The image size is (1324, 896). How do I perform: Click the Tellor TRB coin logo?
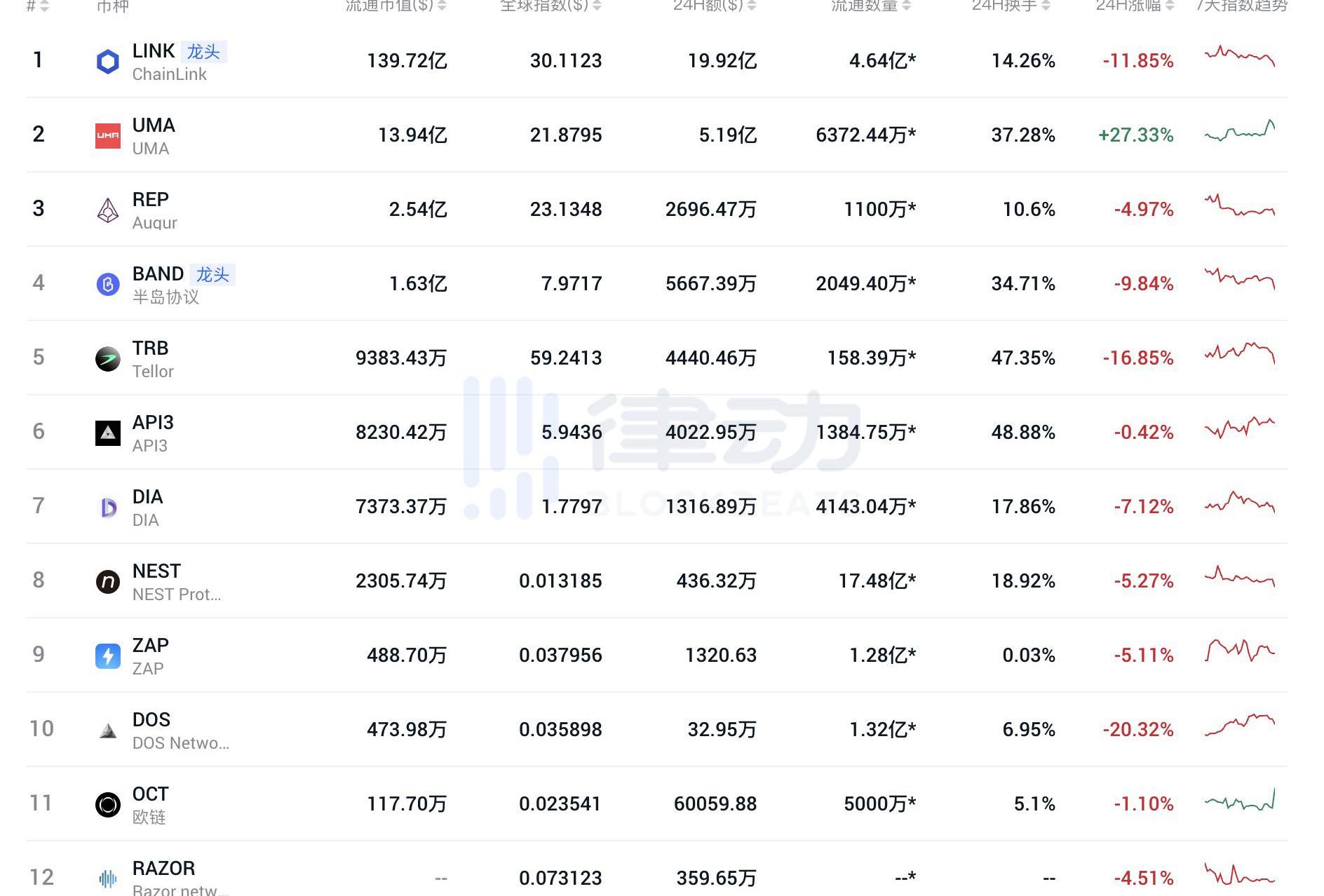pos(107,359)
